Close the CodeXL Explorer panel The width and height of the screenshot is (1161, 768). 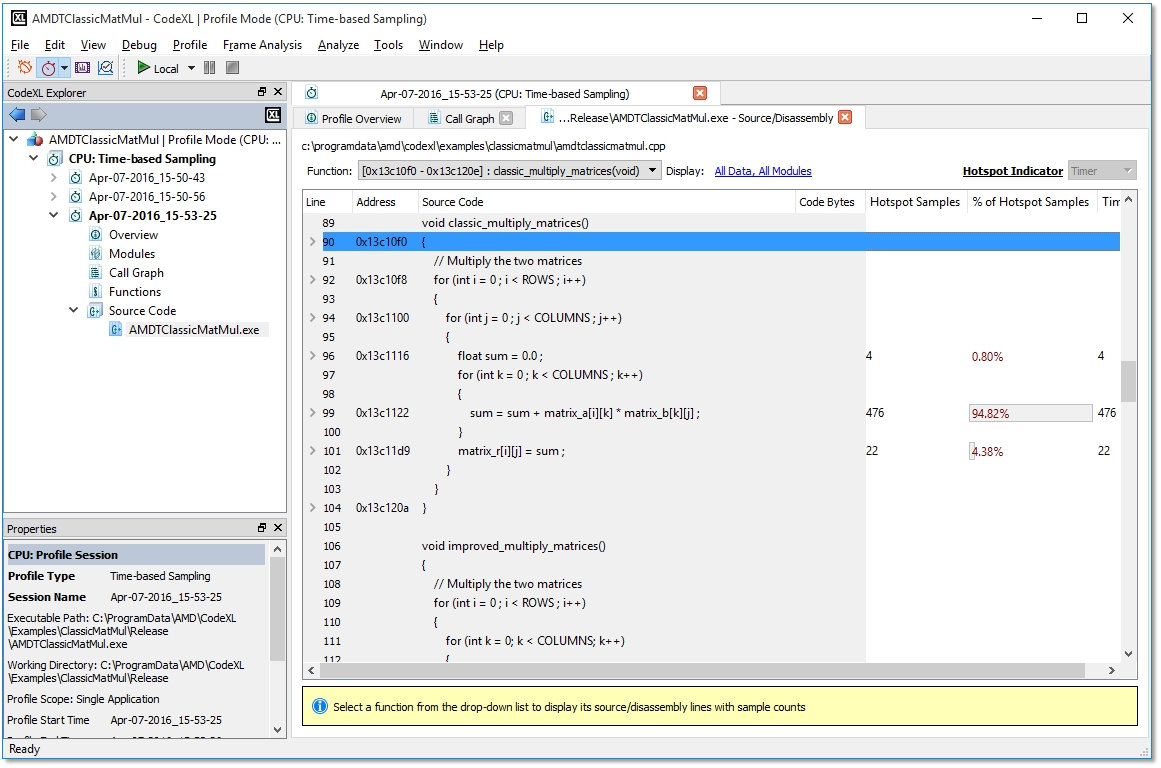pos(278,92)
